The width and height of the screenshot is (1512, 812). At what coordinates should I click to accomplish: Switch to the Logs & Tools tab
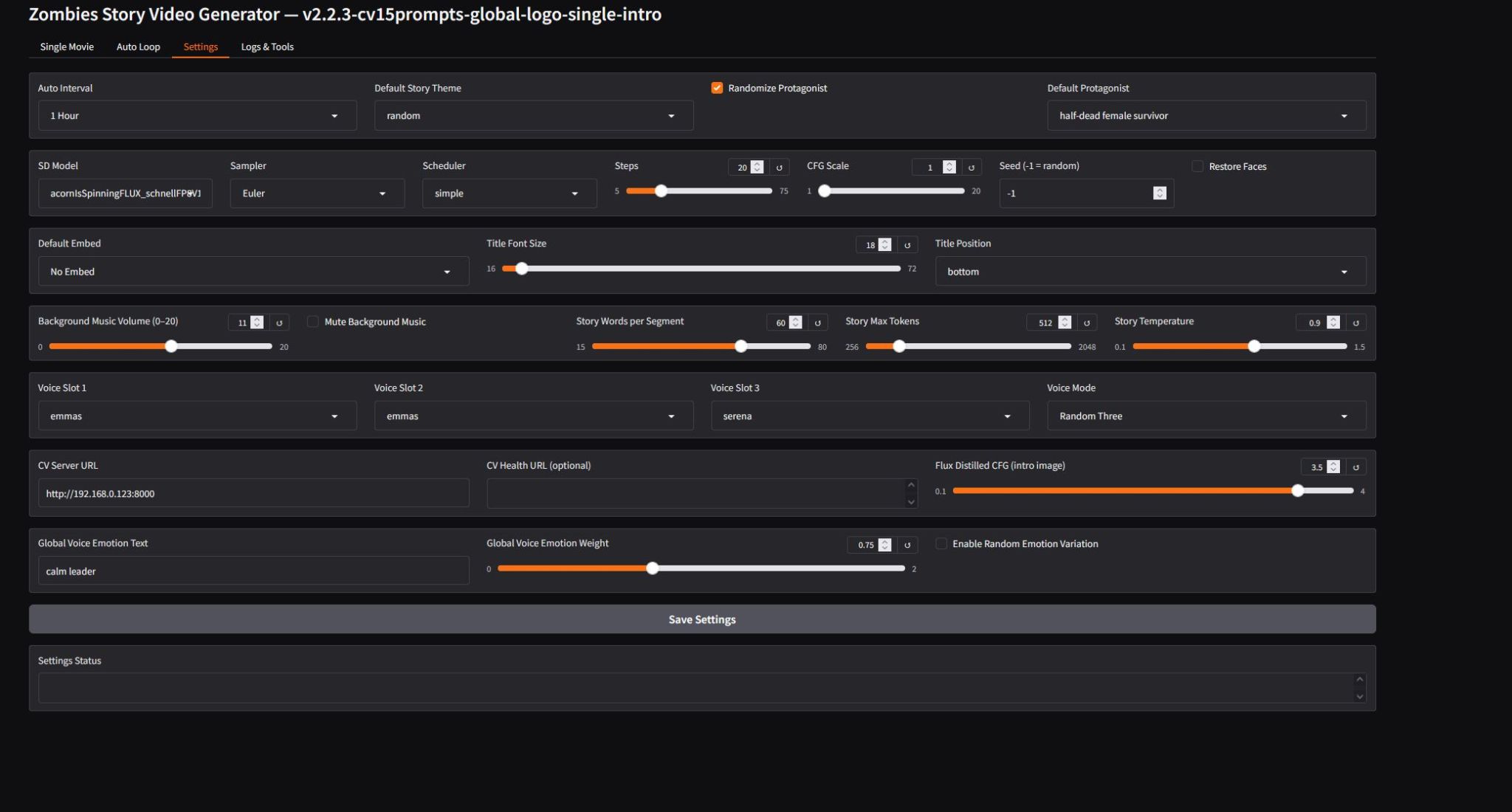tap(267, 47)
